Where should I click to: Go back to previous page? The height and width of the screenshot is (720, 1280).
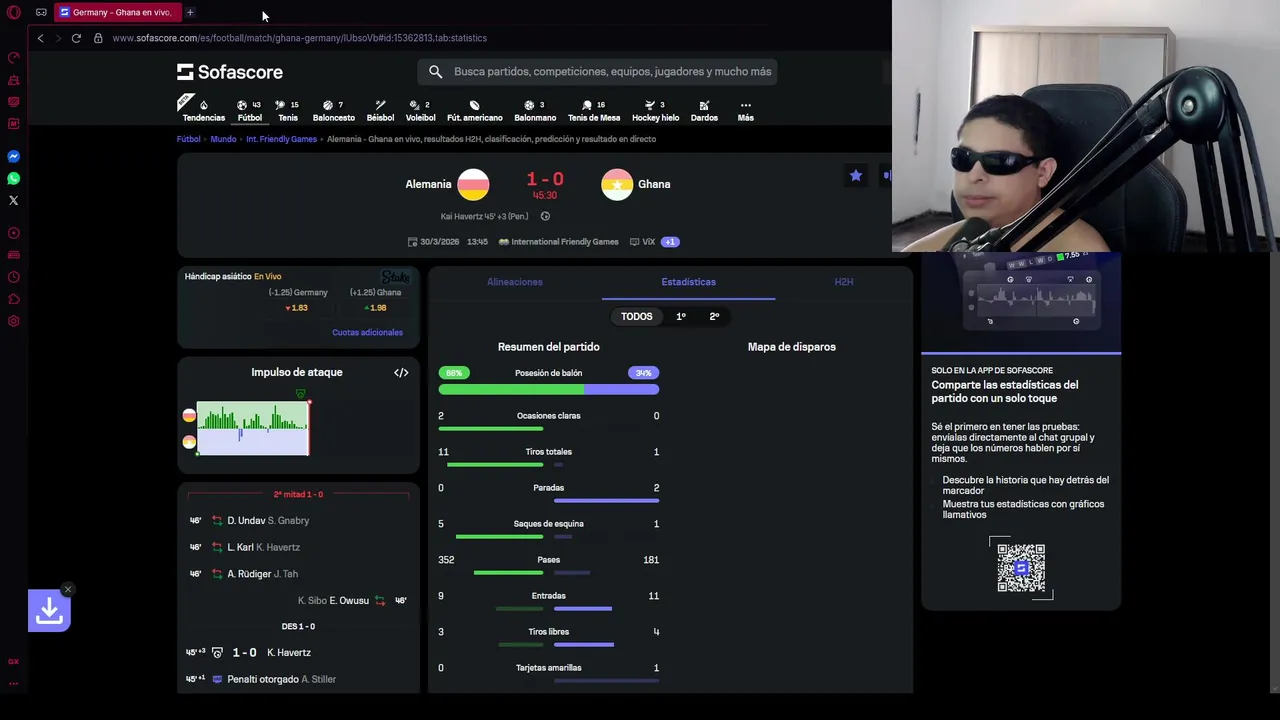(x=40, y=38)
